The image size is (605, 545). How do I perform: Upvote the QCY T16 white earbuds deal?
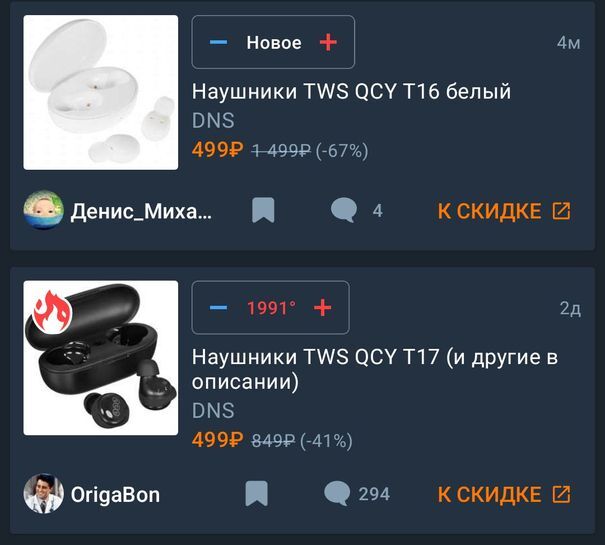click(328, 42)
